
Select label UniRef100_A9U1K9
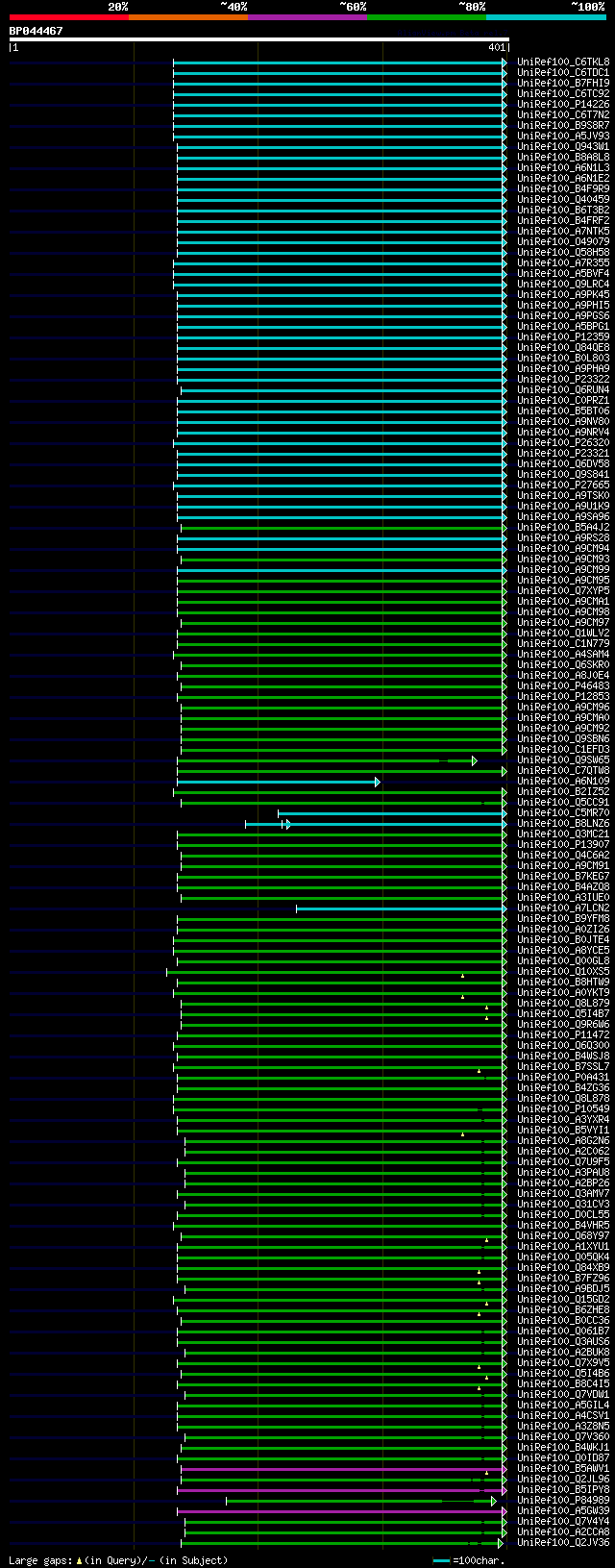[x=563, y=506]
